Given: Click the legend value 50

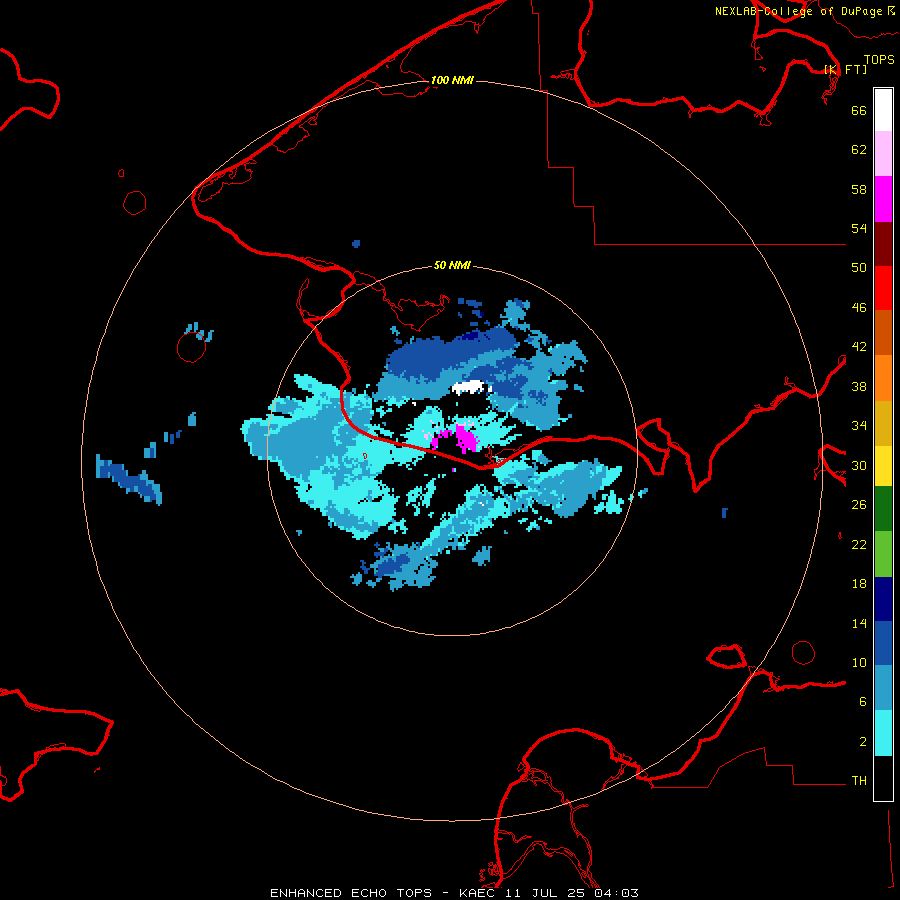Looking at the screenshot, I should (x=859, y=267).
